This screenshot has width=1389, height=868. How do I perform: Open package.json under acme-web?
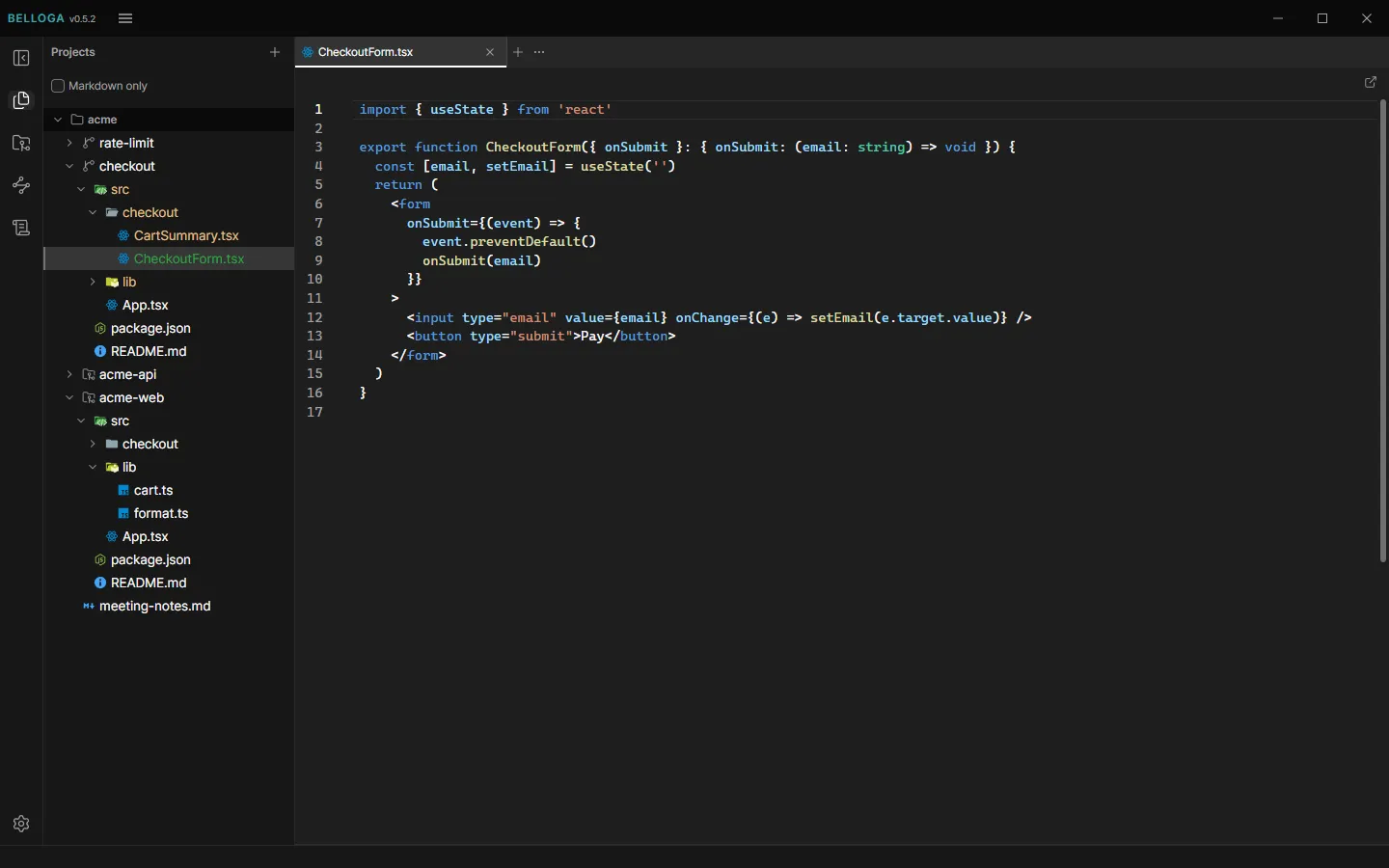pyautogui.click(x=169, y=559)
